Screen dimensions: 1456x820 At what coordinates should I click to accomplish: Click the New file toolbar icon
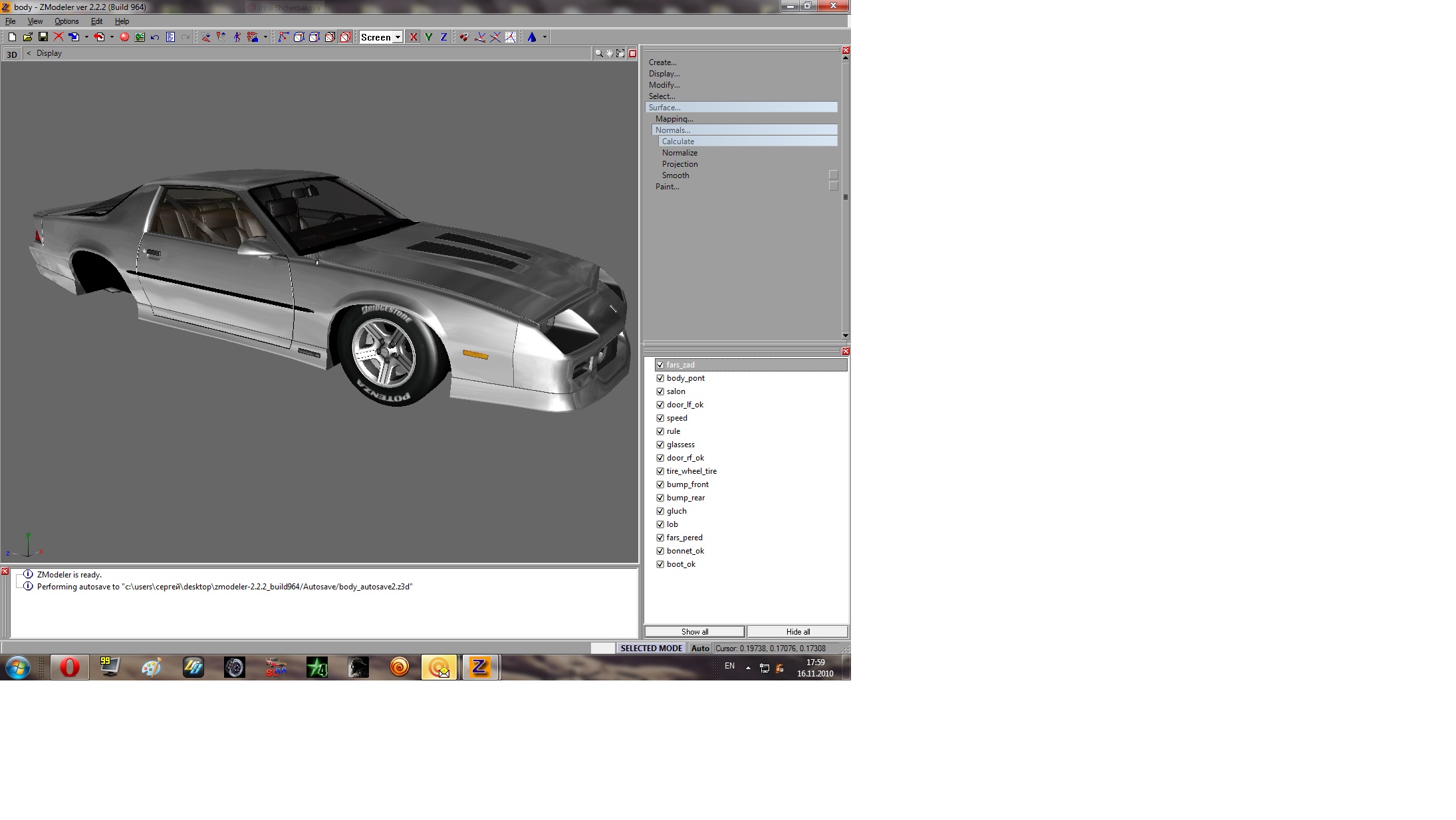tap(12, 37)
